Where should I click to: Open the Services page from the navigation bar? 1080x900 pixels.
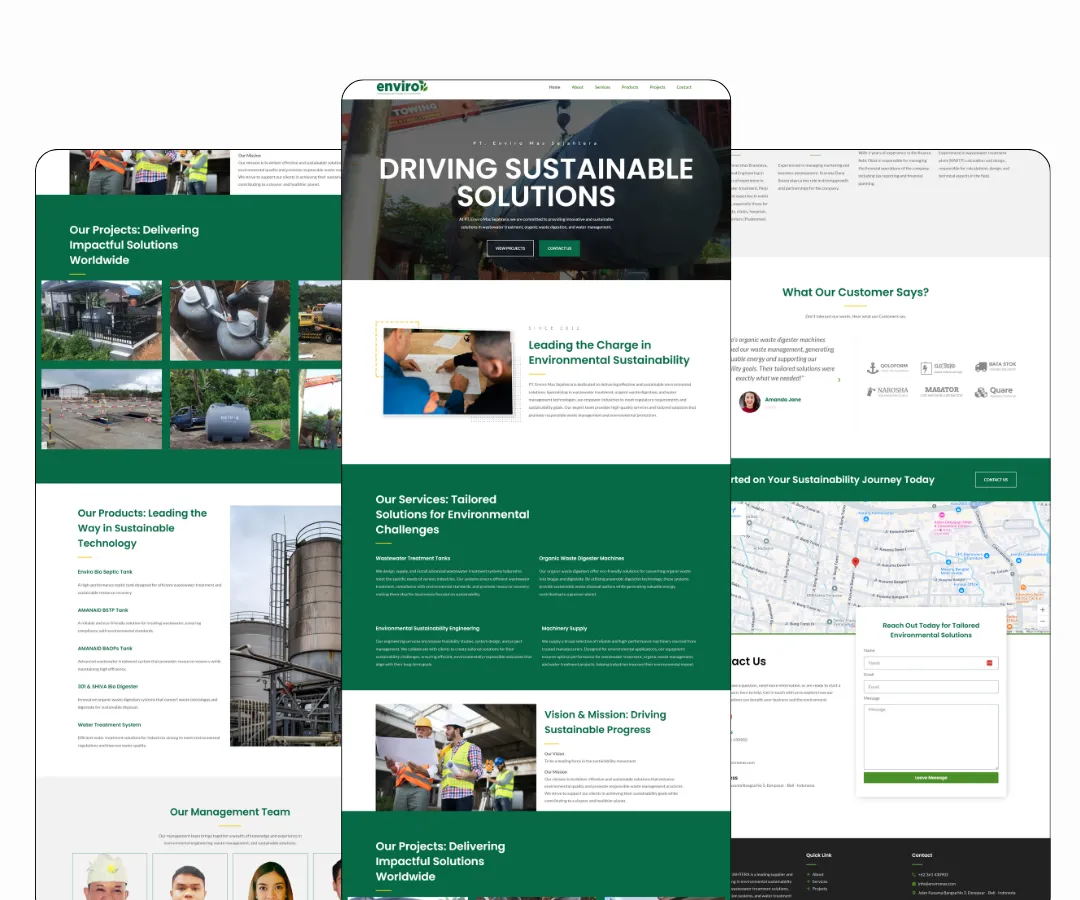[x=602, y=87]
